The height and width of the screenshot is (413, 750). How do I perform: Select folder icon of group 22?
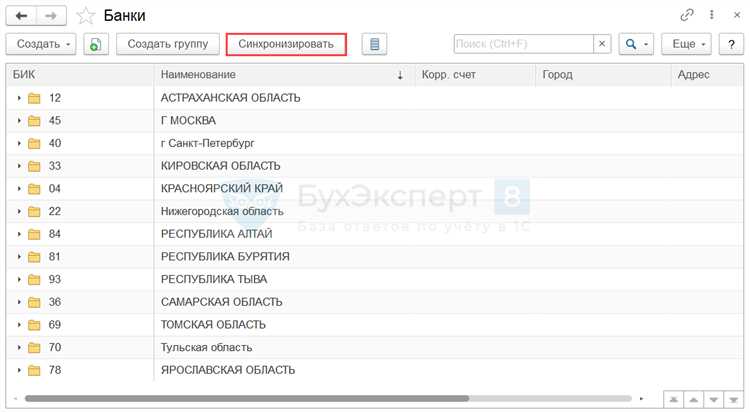pos(34,212)
